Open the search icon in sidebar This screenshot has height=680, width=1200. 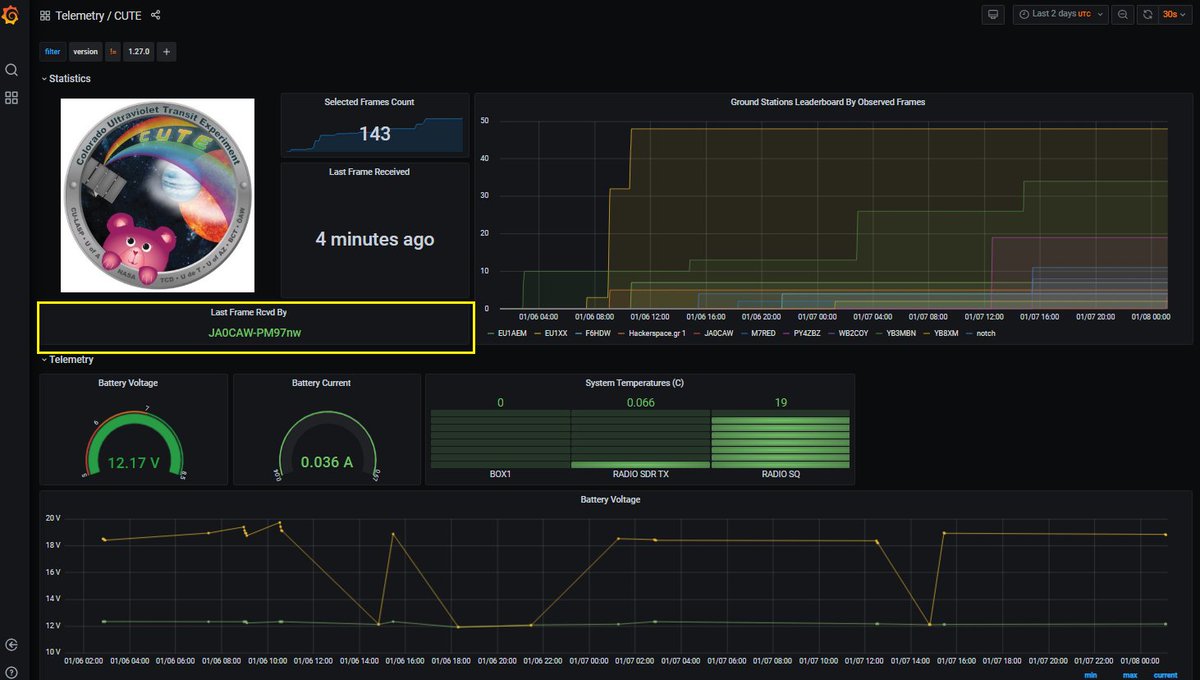click(12, 70)
